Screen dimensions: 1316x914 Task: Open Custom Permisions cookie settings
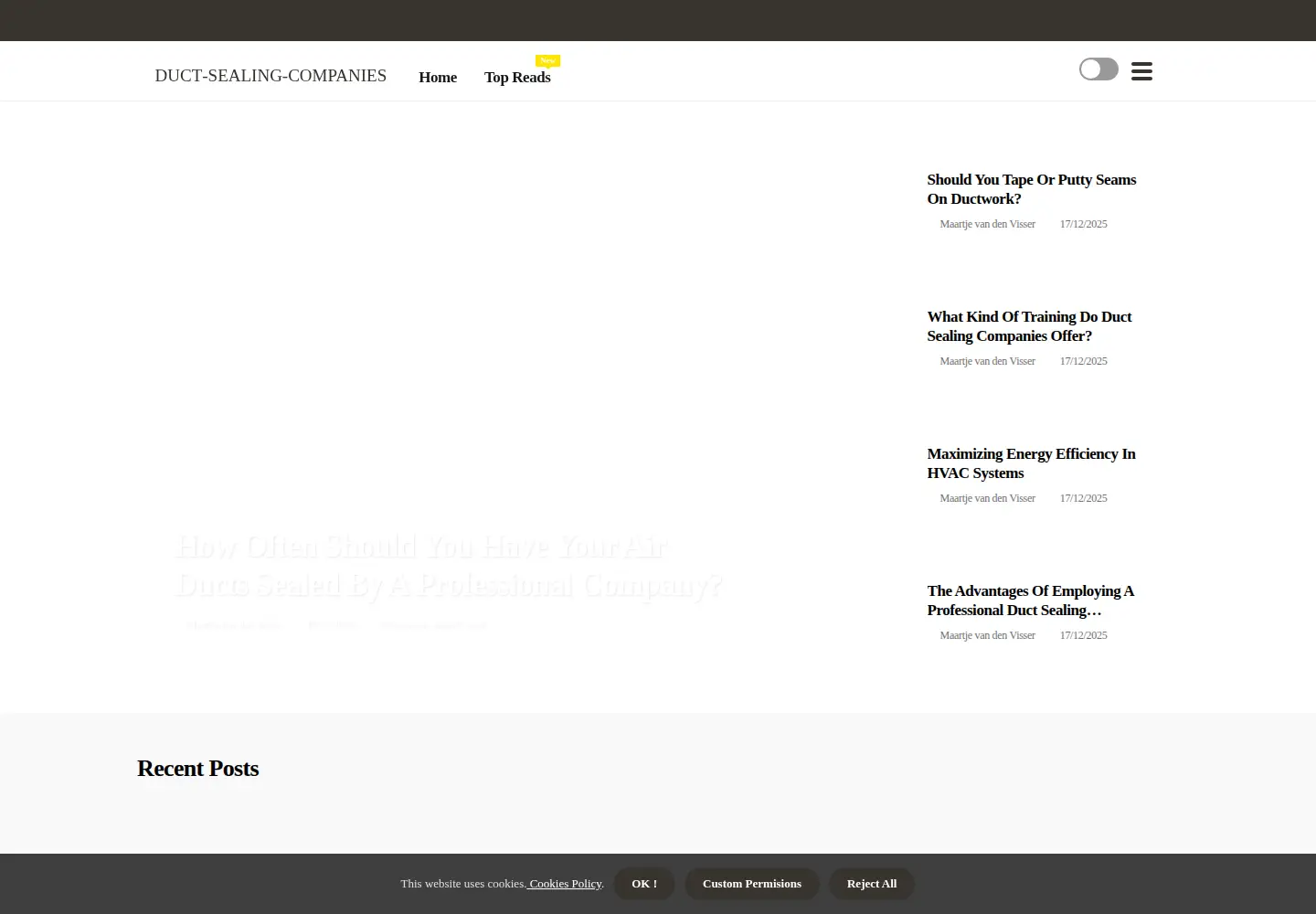coord(752,884)
